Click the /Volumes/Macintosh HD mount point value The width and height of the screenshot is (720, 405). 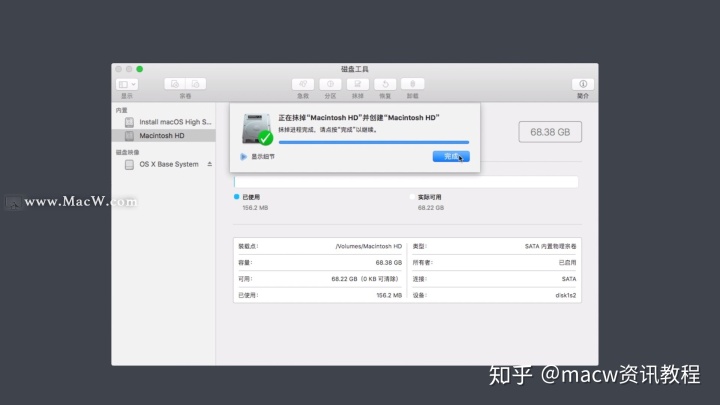[x=369, y=246]
